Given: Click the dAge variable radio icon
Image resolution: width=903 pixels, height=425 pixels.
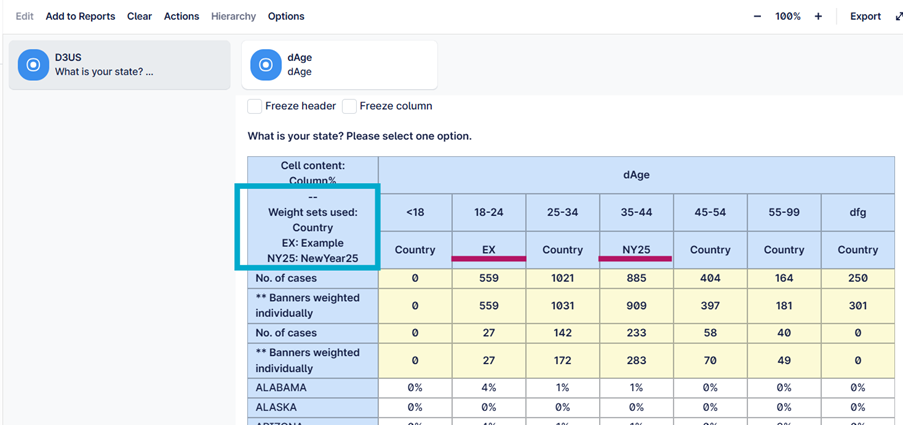Looking at the screenshot, I should point(265,65).
